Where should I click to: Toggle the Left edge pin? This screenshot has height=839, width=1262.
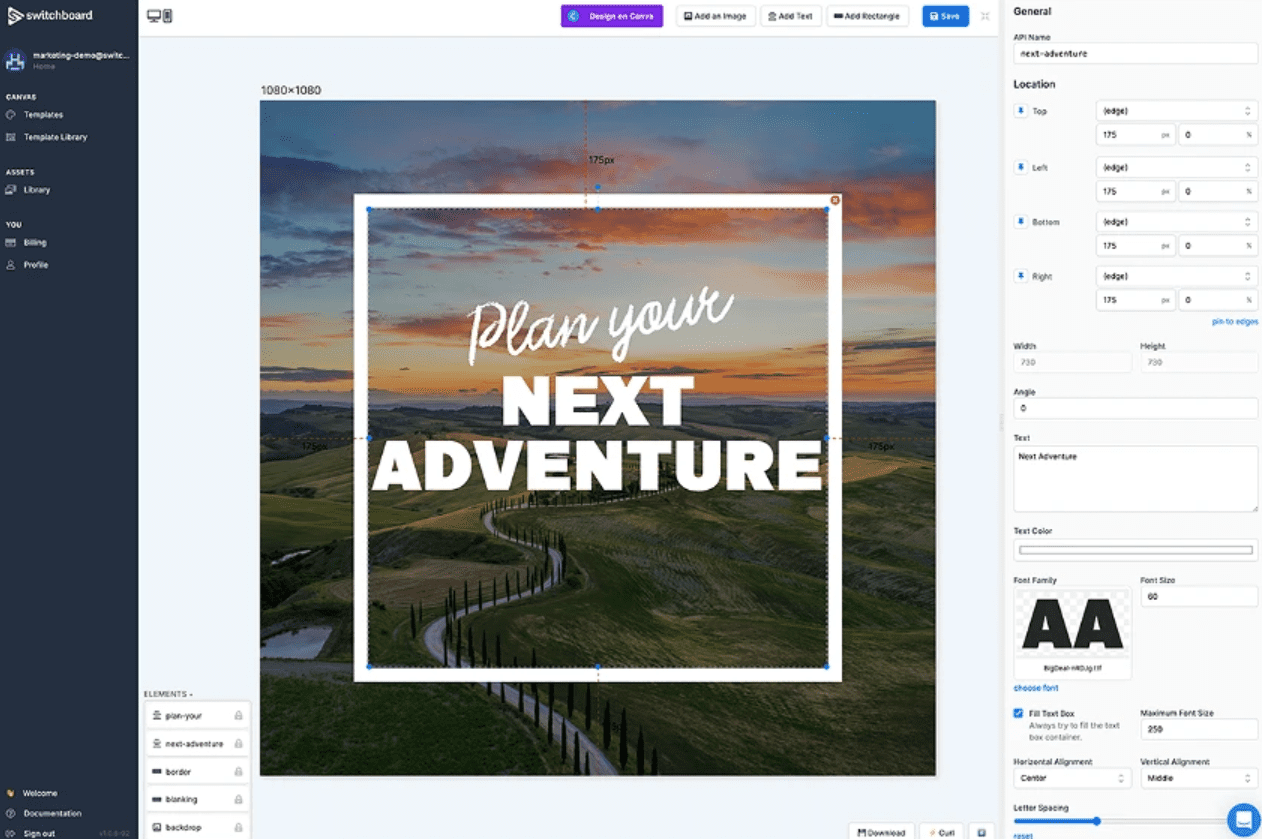(1021, 167)
